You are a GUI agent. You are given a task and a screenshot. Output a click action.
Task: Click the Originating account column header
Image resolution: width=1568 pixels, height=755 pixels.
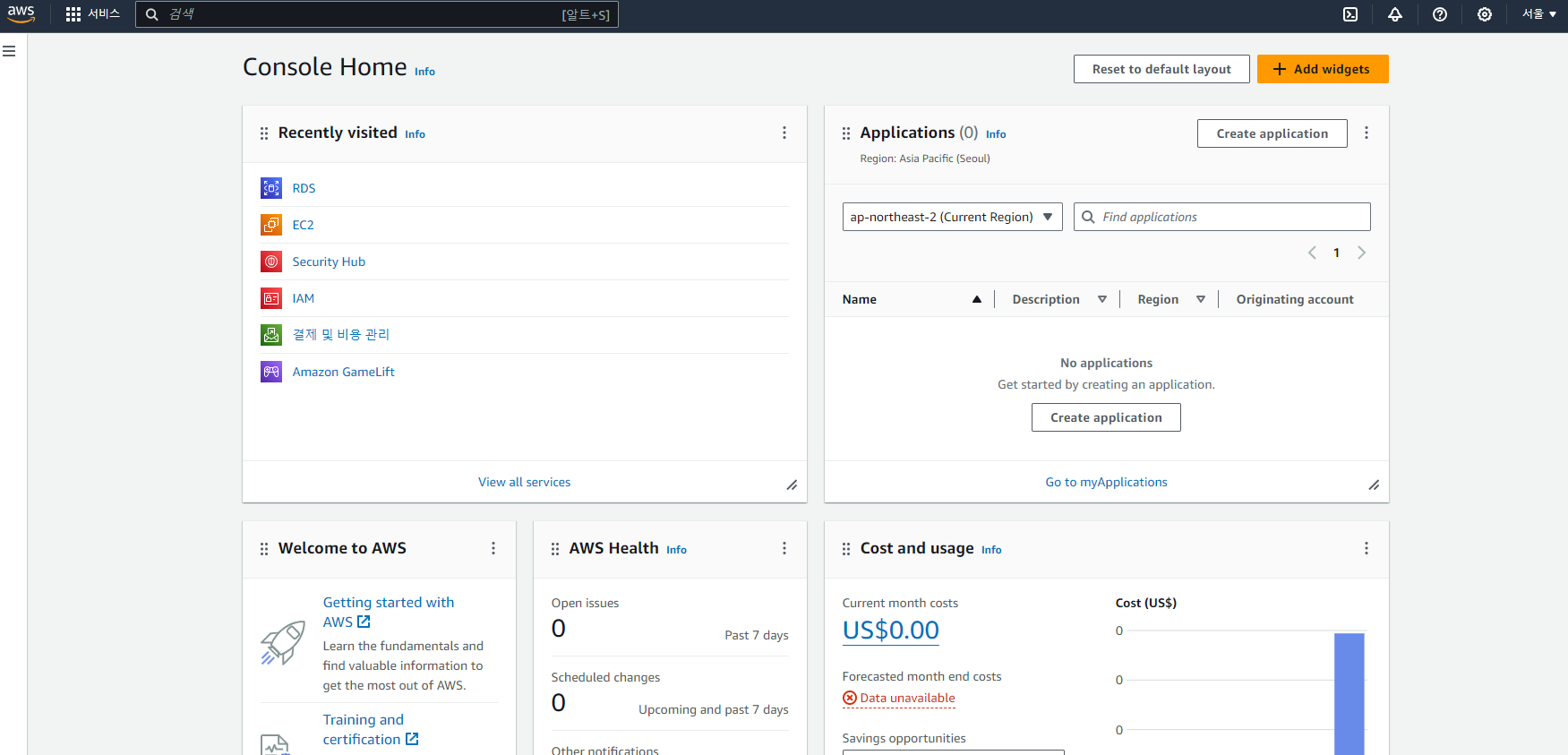tap(1295, 299)
